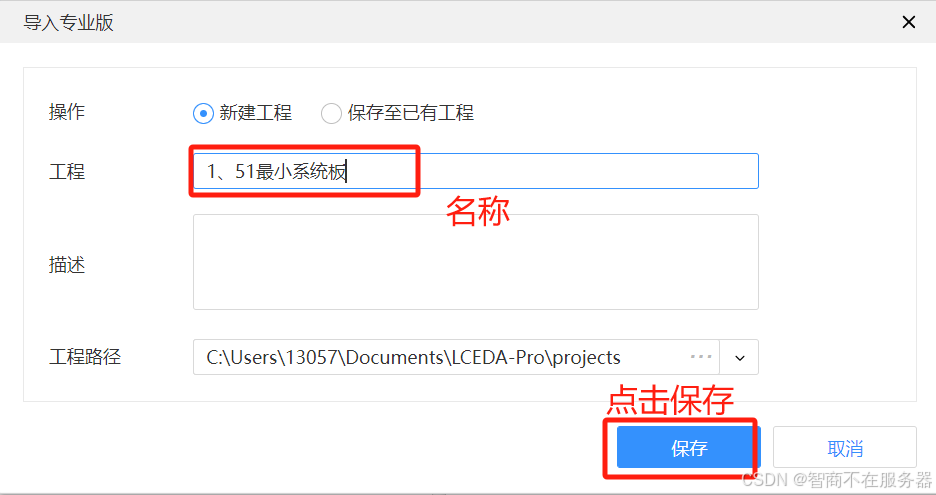Screen dimensions: 936x495
Task: Click the red 点击保存 annotation text
Action: click(x=670, y=400)
